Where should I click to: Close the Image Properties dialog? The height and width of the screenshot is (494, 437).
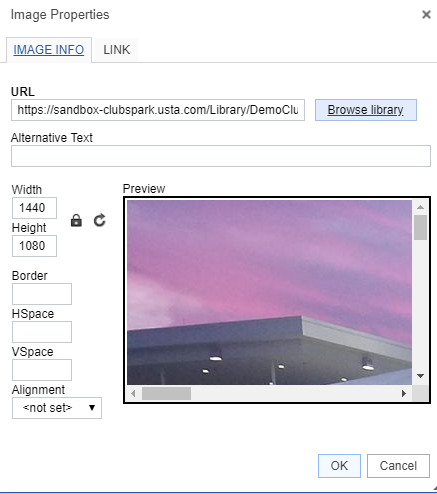[426, 14]
